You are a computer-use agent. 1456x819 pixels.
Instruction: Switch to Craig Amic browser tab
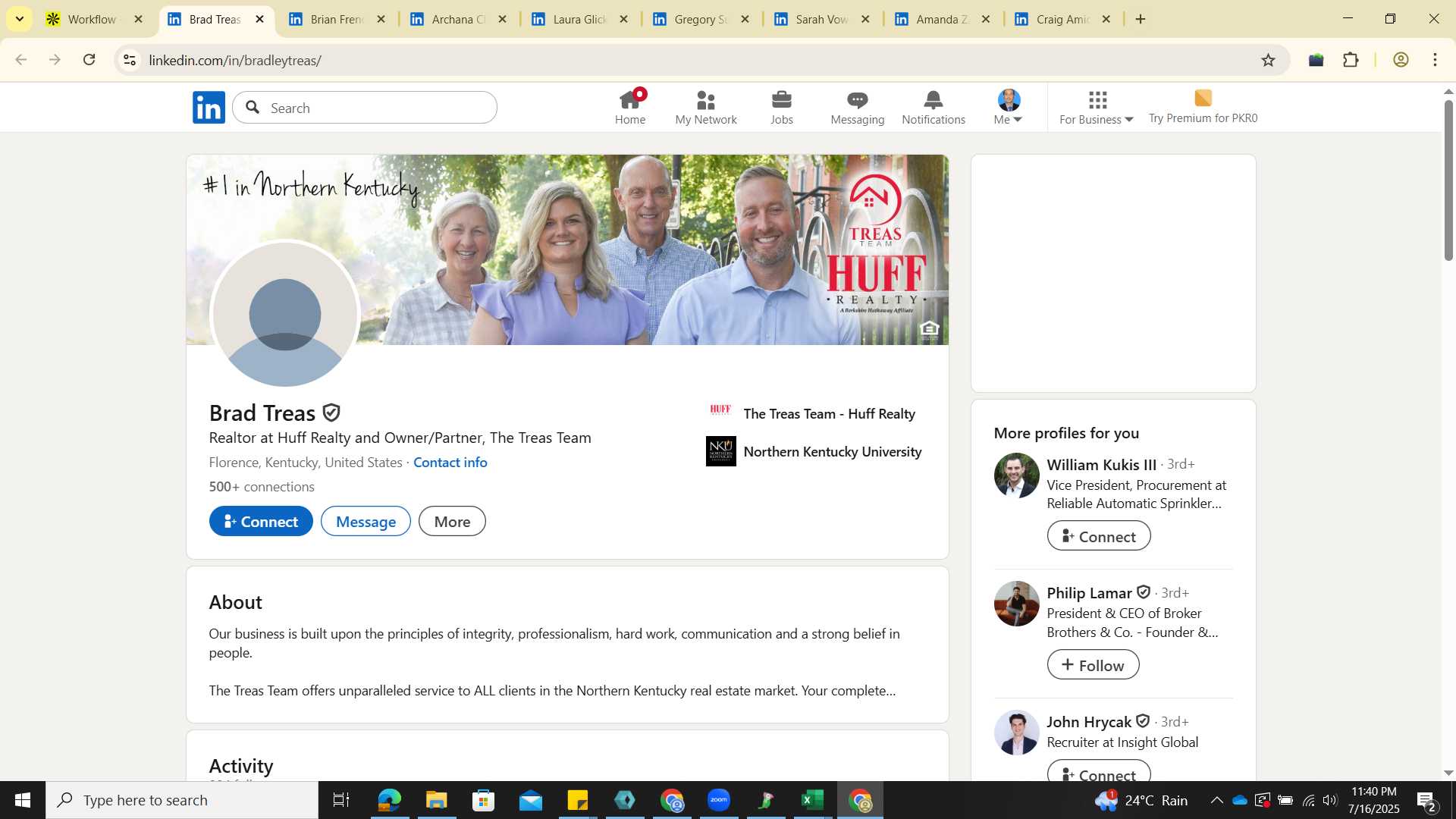coord(1063,19)
